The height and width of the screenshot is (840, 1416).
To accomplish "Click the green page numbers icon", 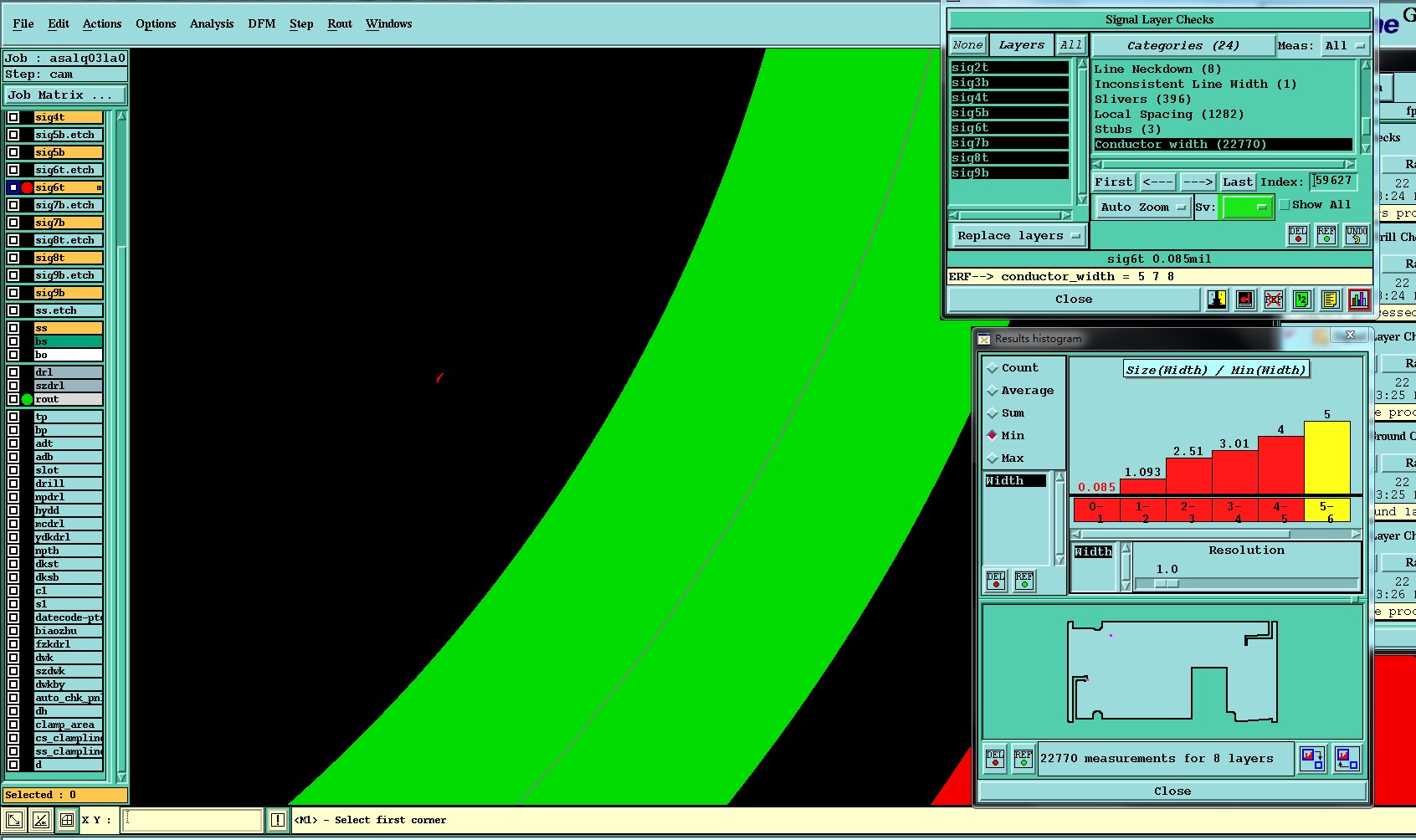I will point(1302,300).
